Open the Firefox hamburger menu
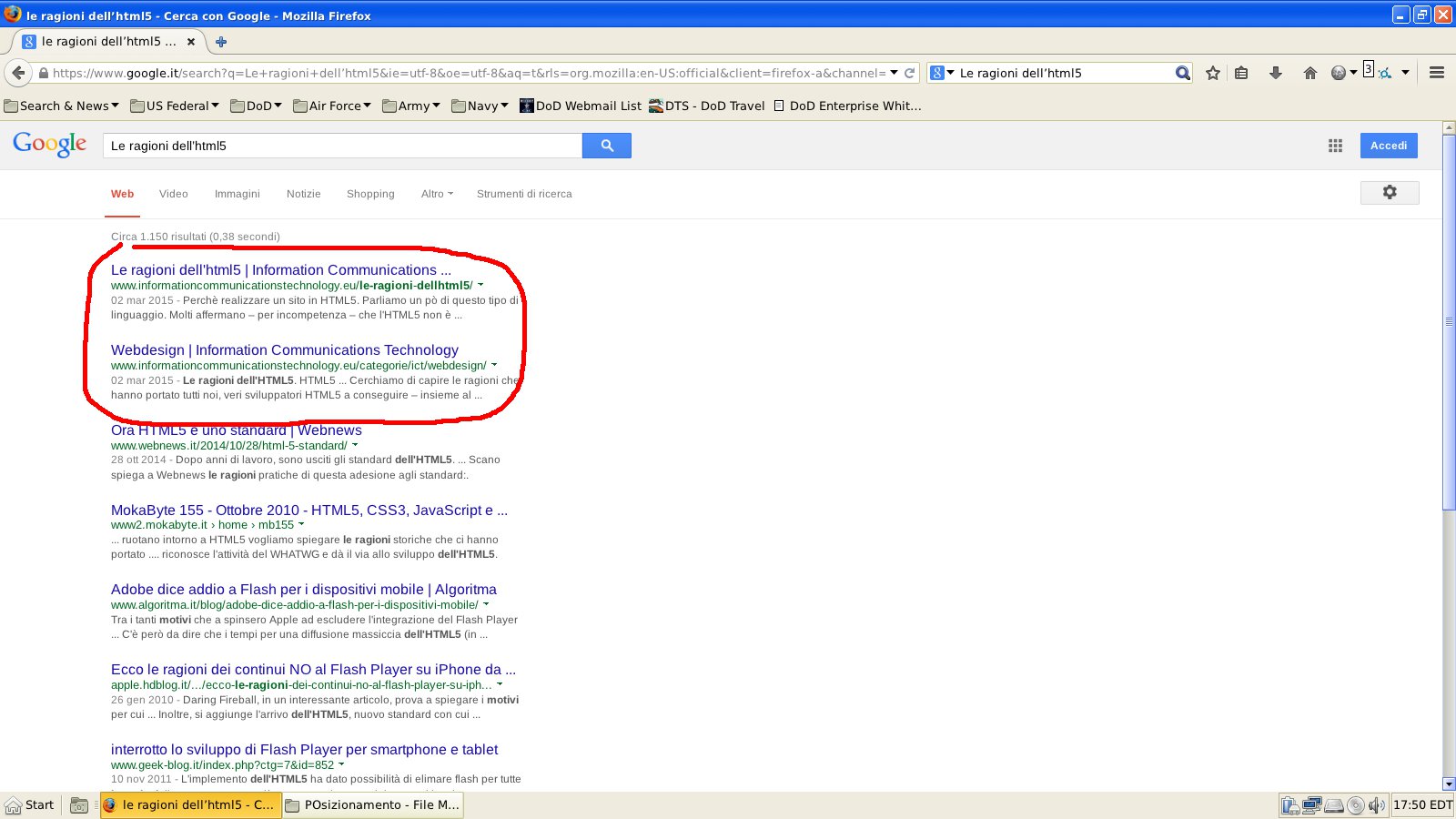 tap(1437, 73)
